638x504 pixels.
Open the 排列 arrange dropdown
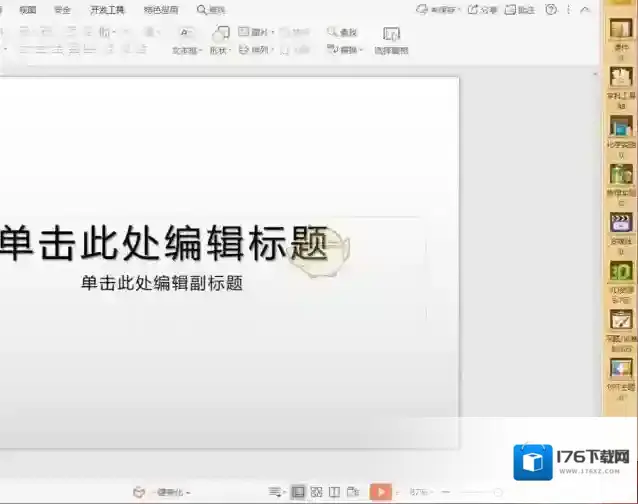point(256,50)
